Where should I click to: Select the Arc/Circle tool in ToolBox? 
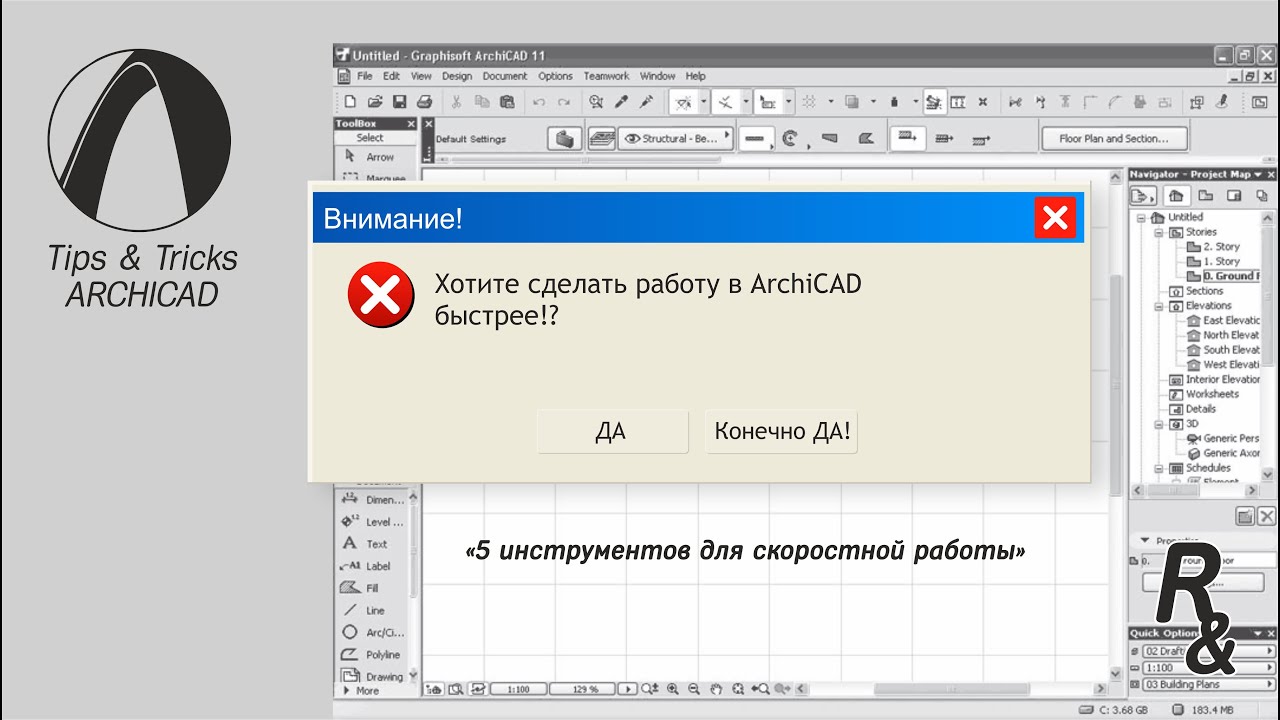[372, 632]
